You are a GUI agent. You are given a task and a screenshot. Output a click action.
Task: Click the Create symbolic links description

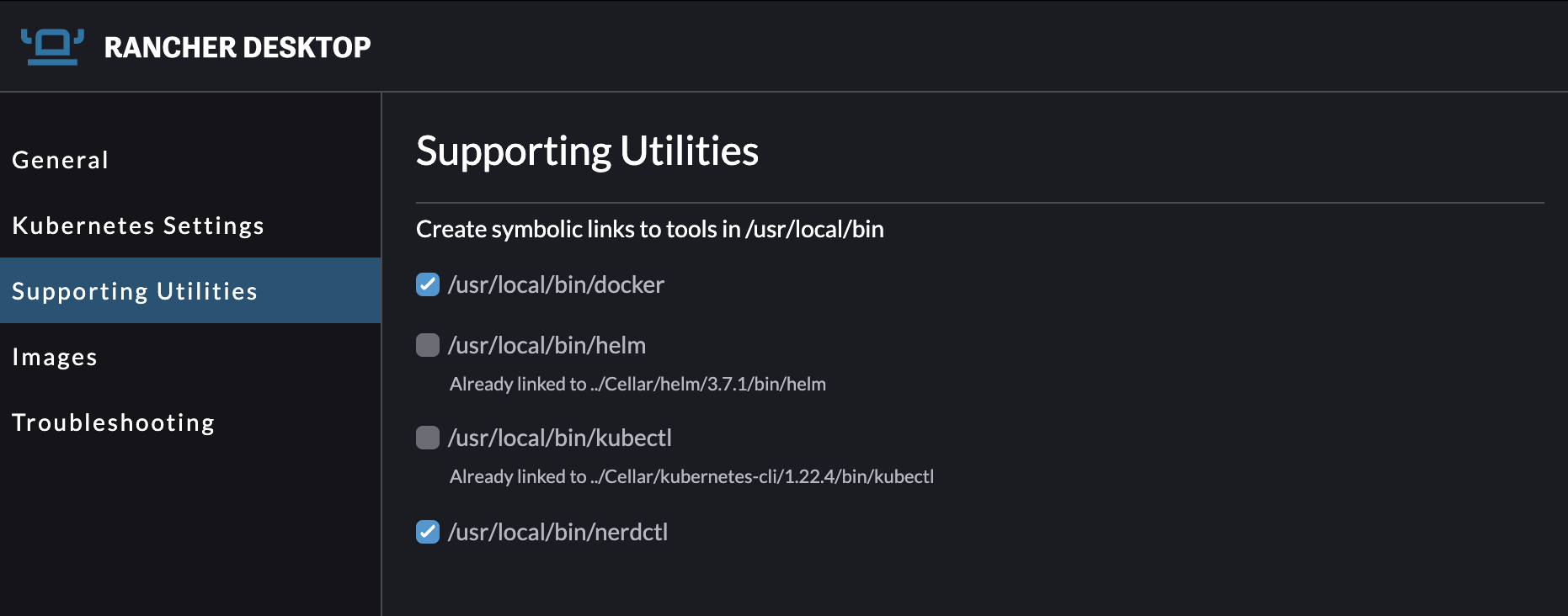point(650,230)
